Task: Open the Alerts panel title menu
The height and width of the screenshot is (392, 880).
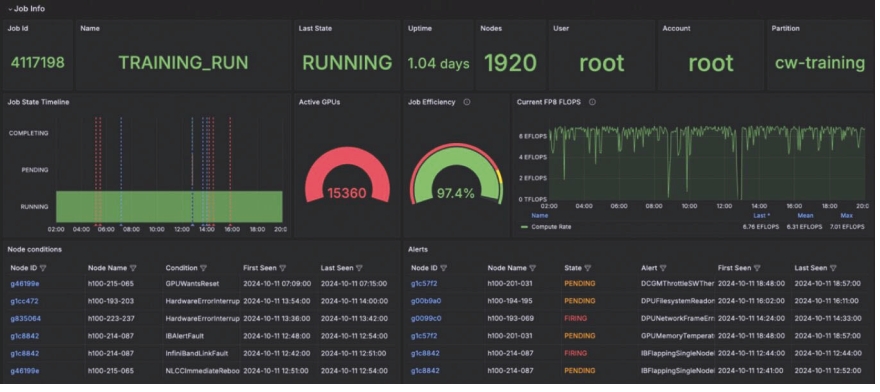Action: coord(419,249)
